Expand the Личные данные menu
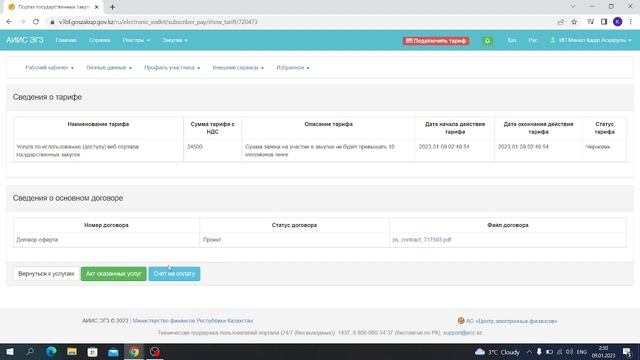 point(109,68)
